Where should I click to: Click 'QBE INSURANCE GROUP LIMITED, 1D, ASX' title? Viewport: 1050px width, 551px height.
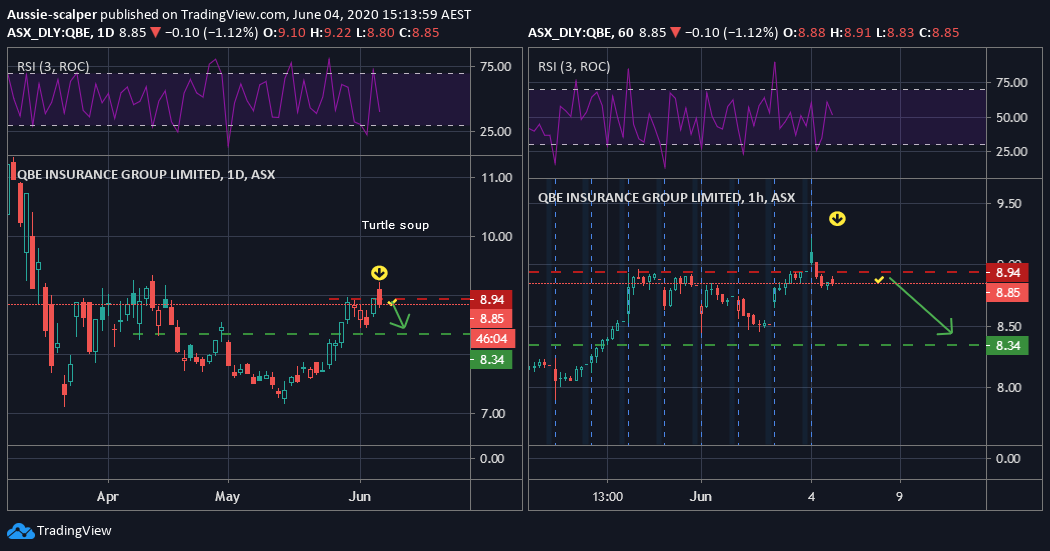tap(146, 174)
